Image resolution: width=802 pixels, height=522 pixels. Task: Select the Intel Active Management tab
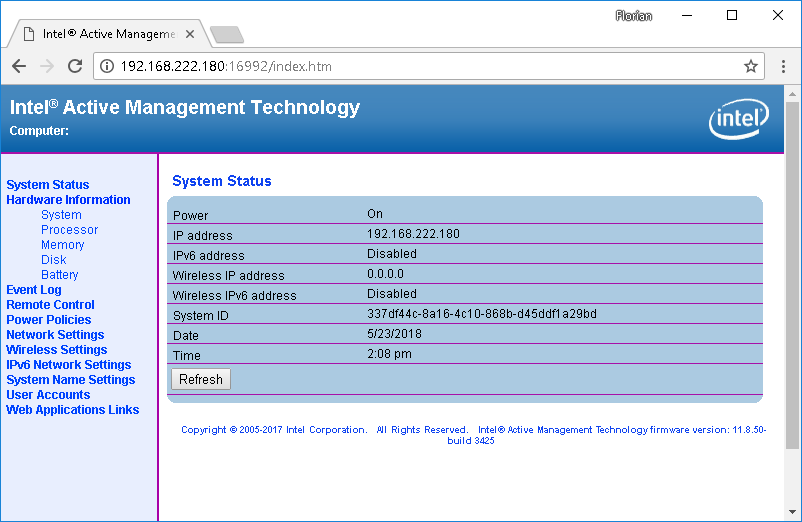(108, 34)
